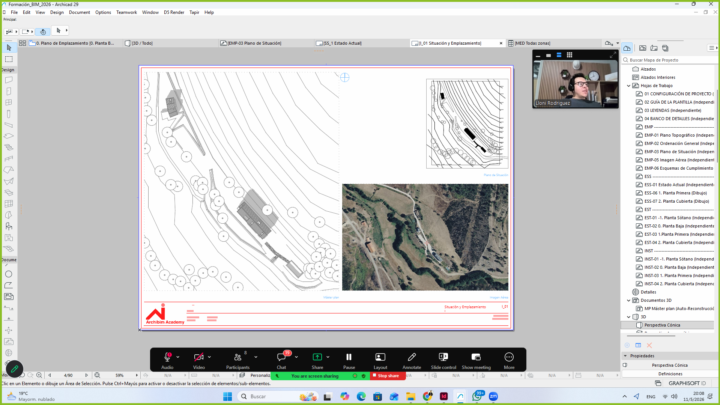
Task: Open View Map icon in Navigator
Action: [x=642, y=48]
